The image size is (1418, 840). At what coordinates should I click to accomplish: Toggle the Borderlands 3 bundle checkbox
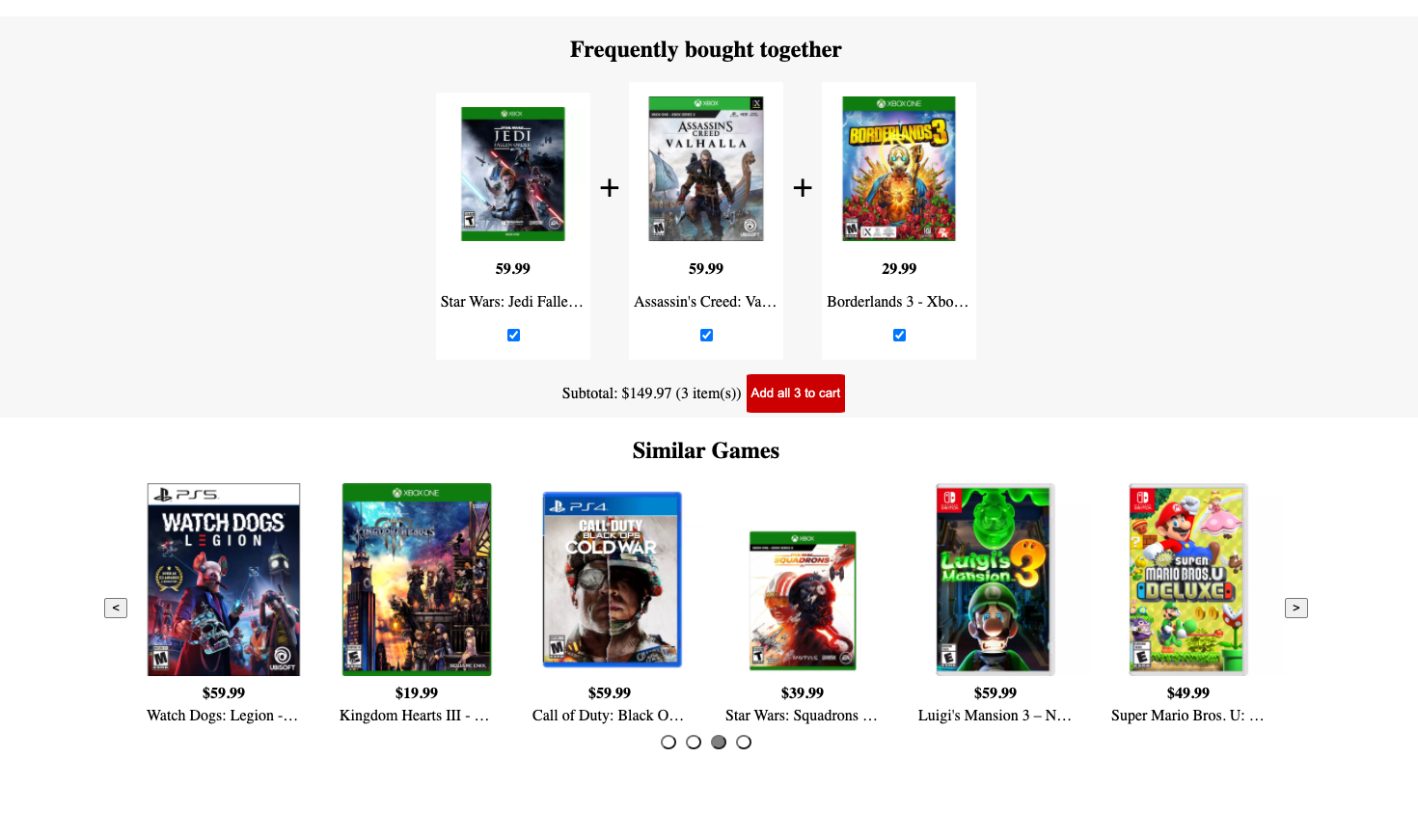pyautogui.click(x=899, y=336)
